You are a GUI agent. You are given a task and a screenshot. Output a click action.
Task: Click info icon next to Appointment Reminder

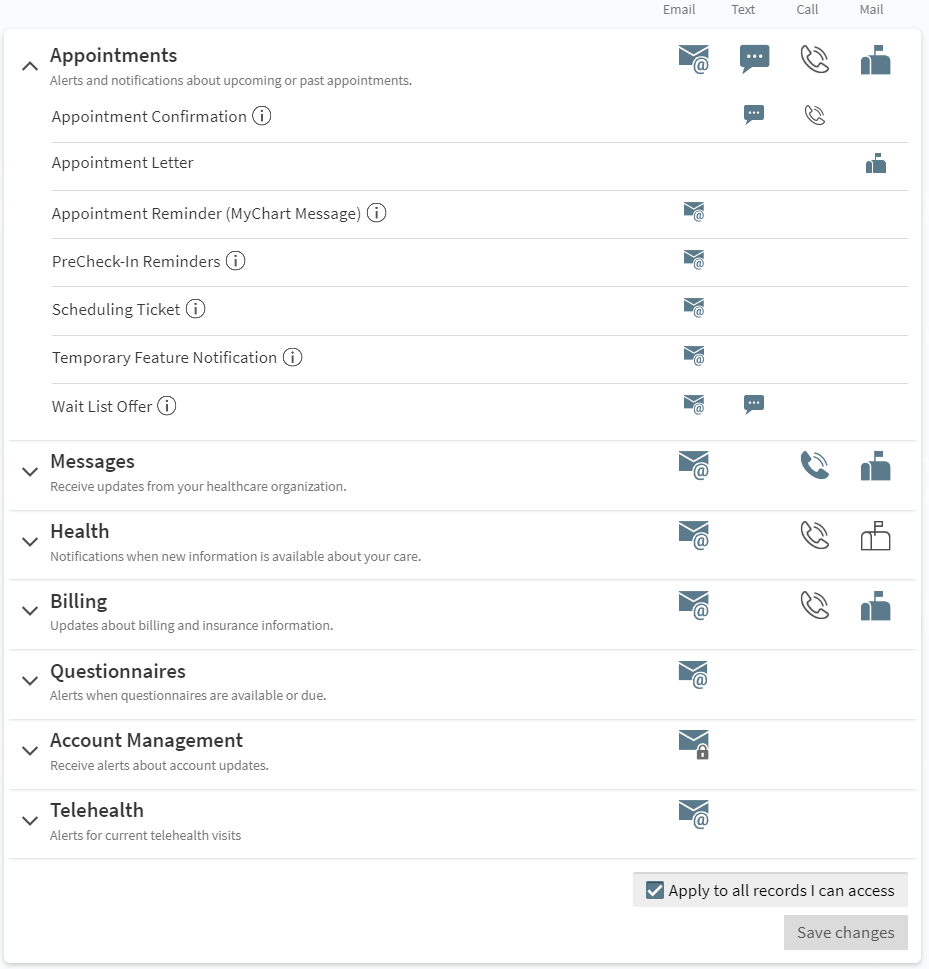[376, 213]
